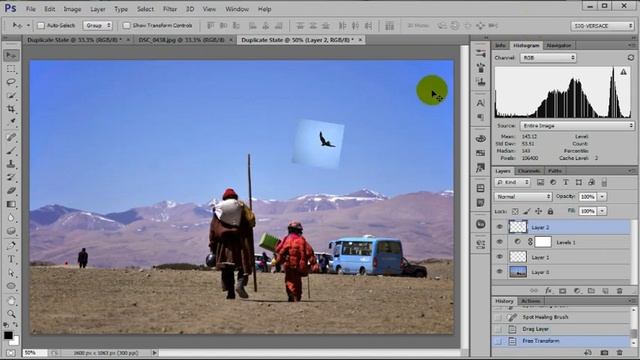Select the History Brush tool
The image size is (640, 360).
[11, 177]
